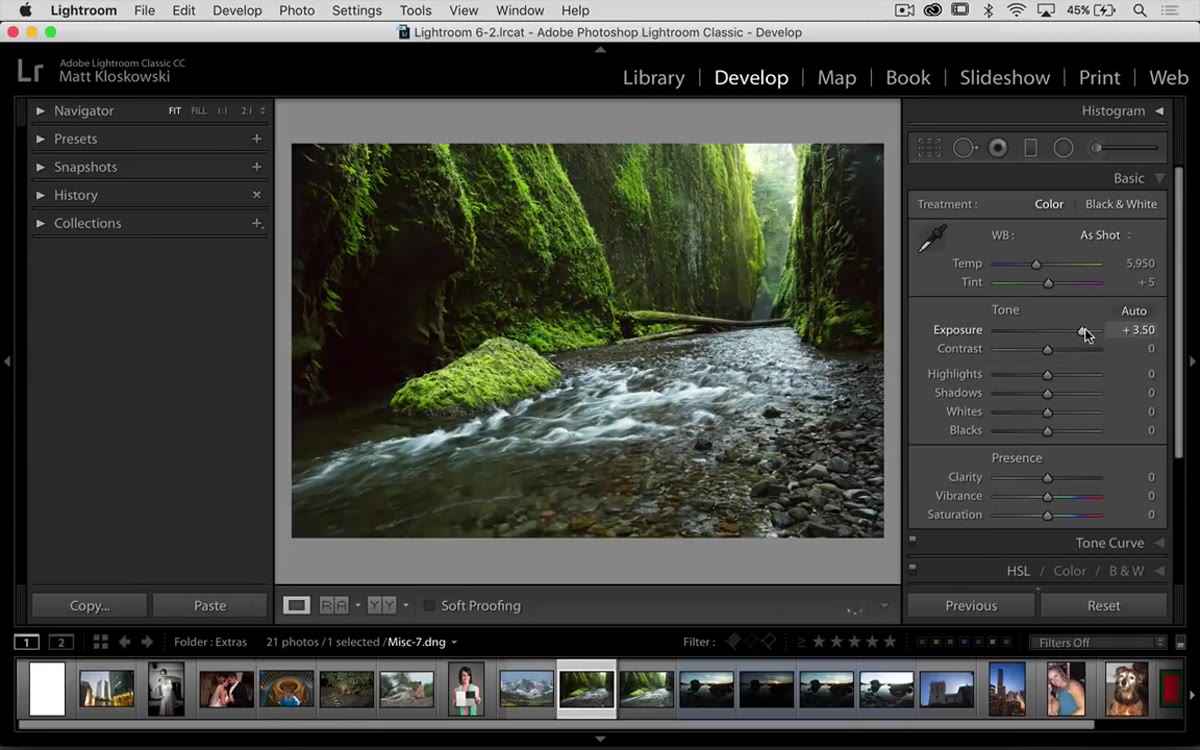Pick the White Balance Selector eyedropper

(x=932, y=238)
